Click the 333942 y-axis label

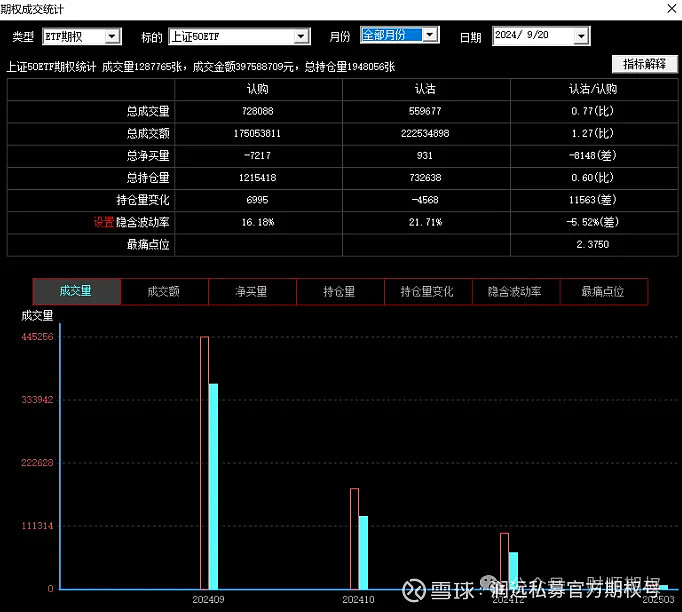click(x=37, y=400)
